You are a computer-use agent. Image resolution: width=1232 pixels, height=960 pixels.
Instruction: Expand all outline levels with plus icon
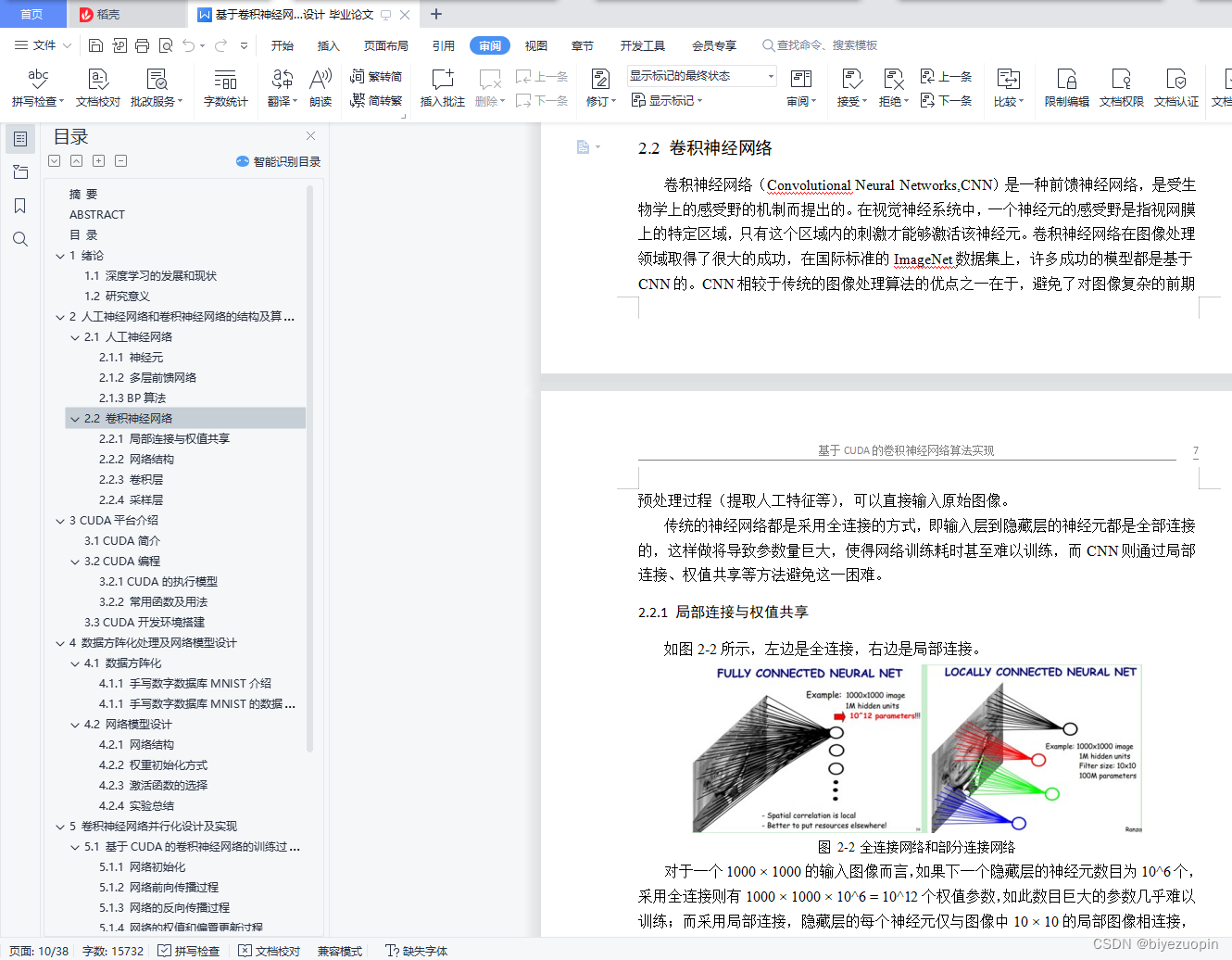point(98,161)
